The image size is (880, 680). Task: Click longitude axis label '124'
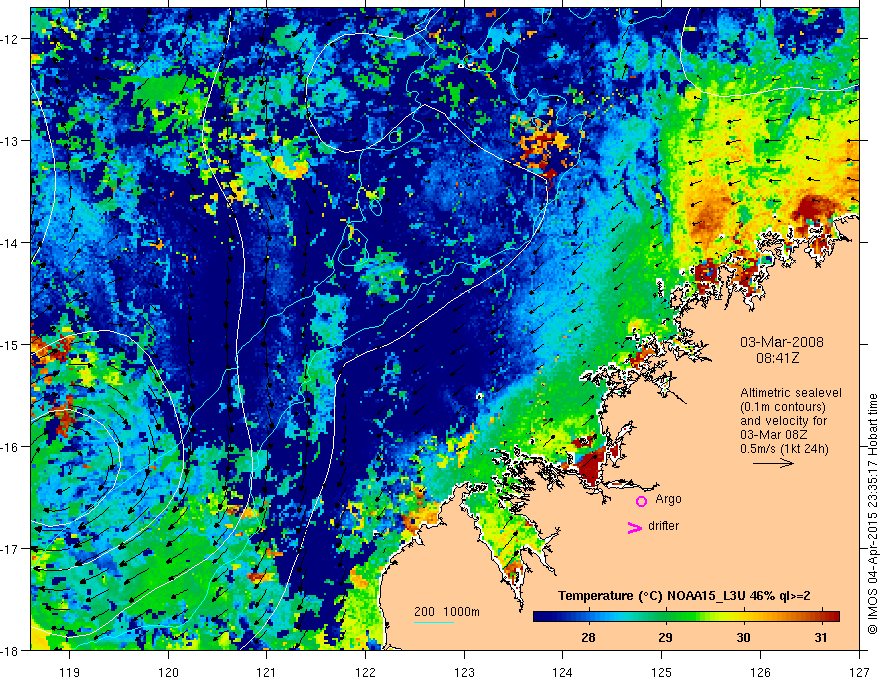[563, 672]
